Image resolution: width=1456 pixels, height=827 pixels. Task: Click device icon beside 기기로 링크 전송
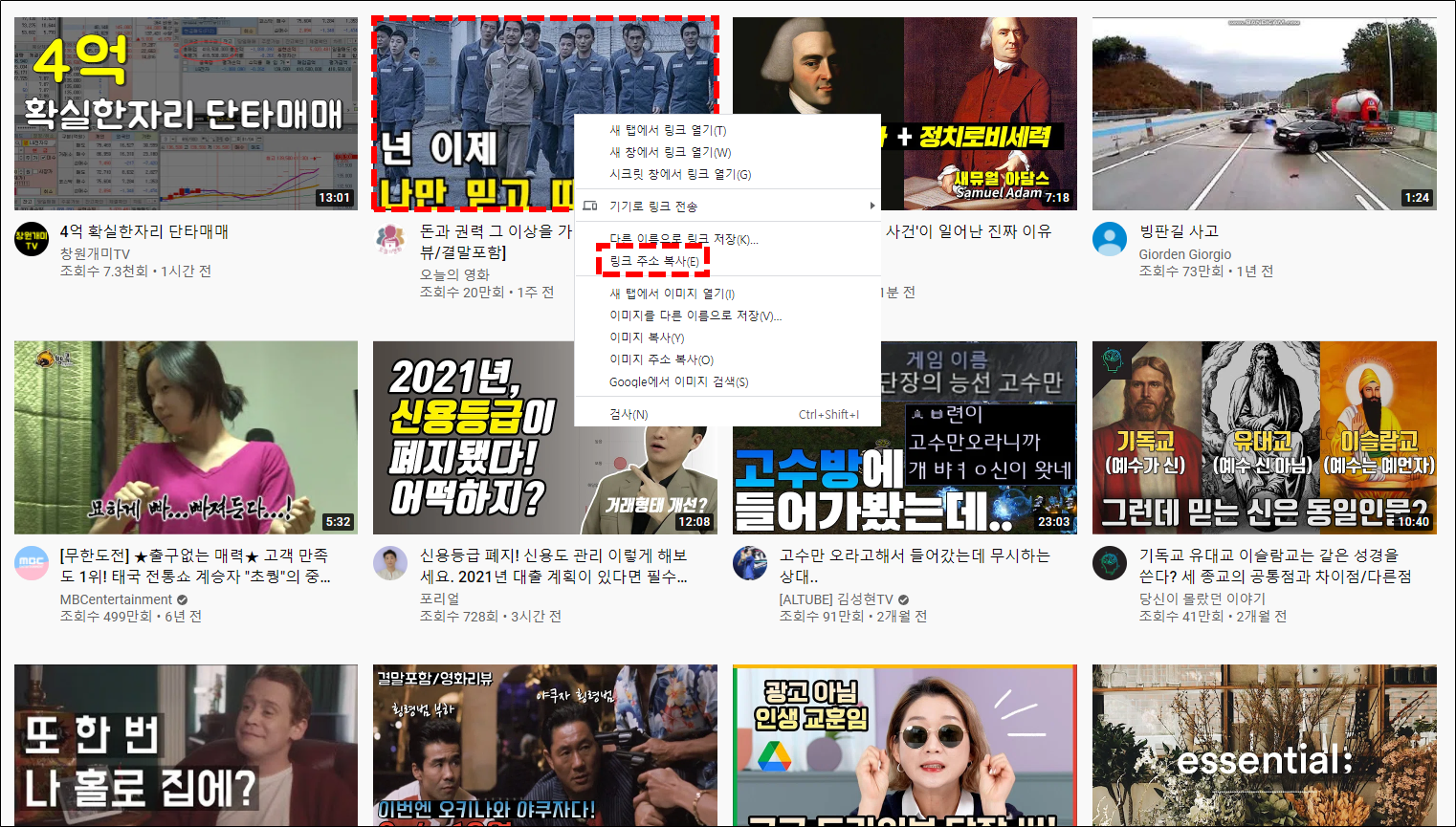pyautogui.click(x=590, y=206)
